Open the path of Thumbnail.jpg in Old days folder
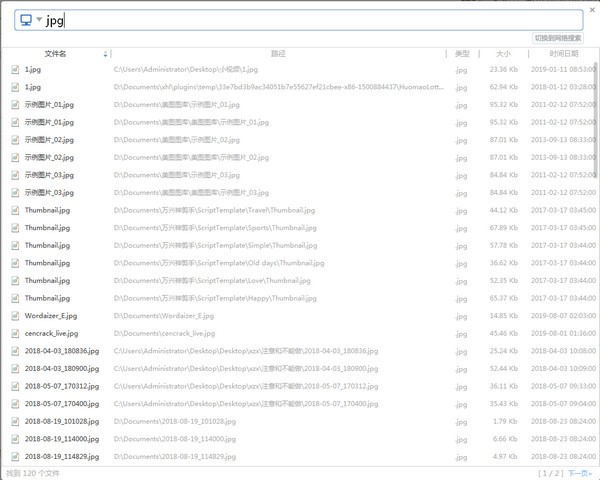 pyautogui.click(x=220, y=263)
